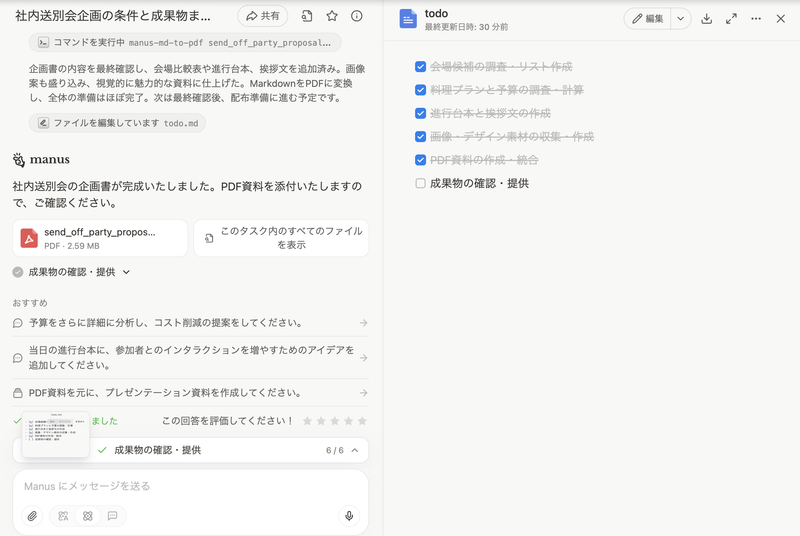Open the three-dot more options menu

click(x=756, y=19)
